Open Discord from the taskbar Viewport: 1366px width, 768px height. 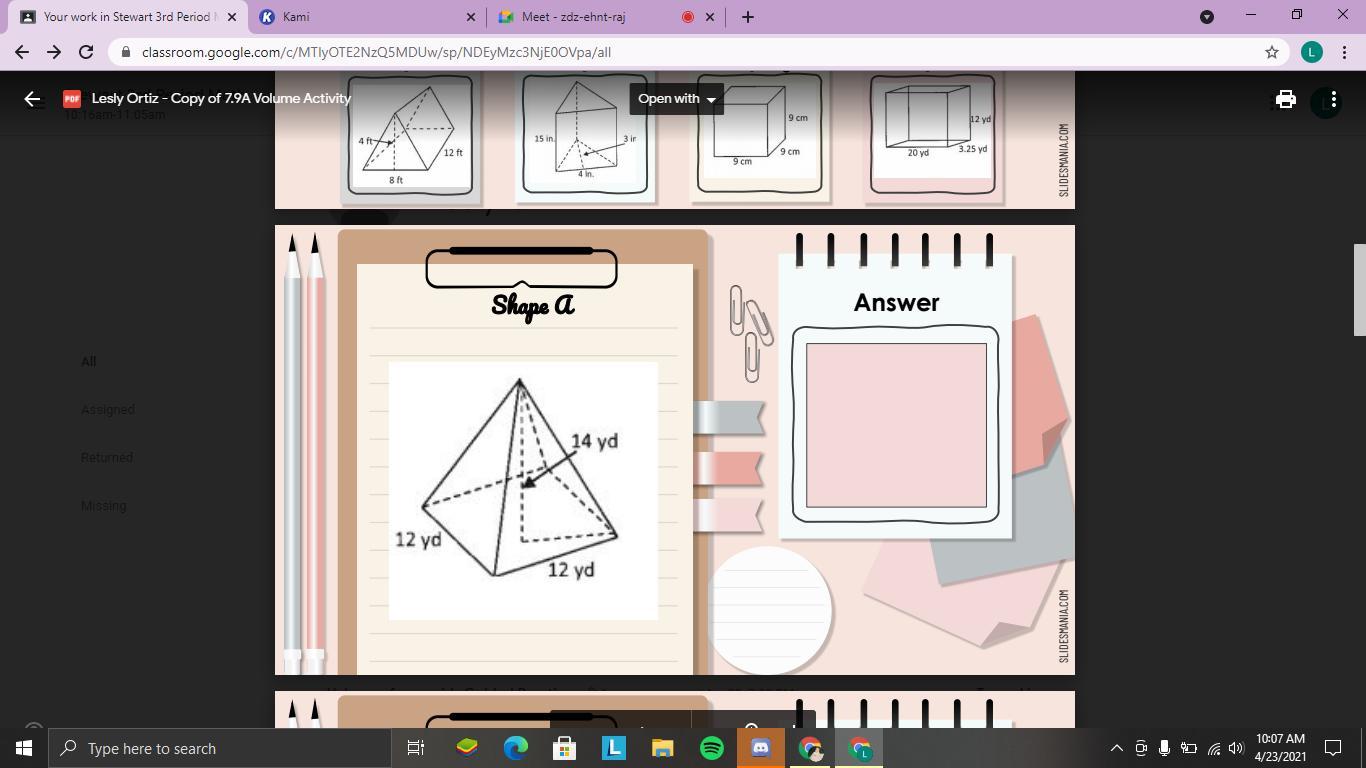point(761,748)
